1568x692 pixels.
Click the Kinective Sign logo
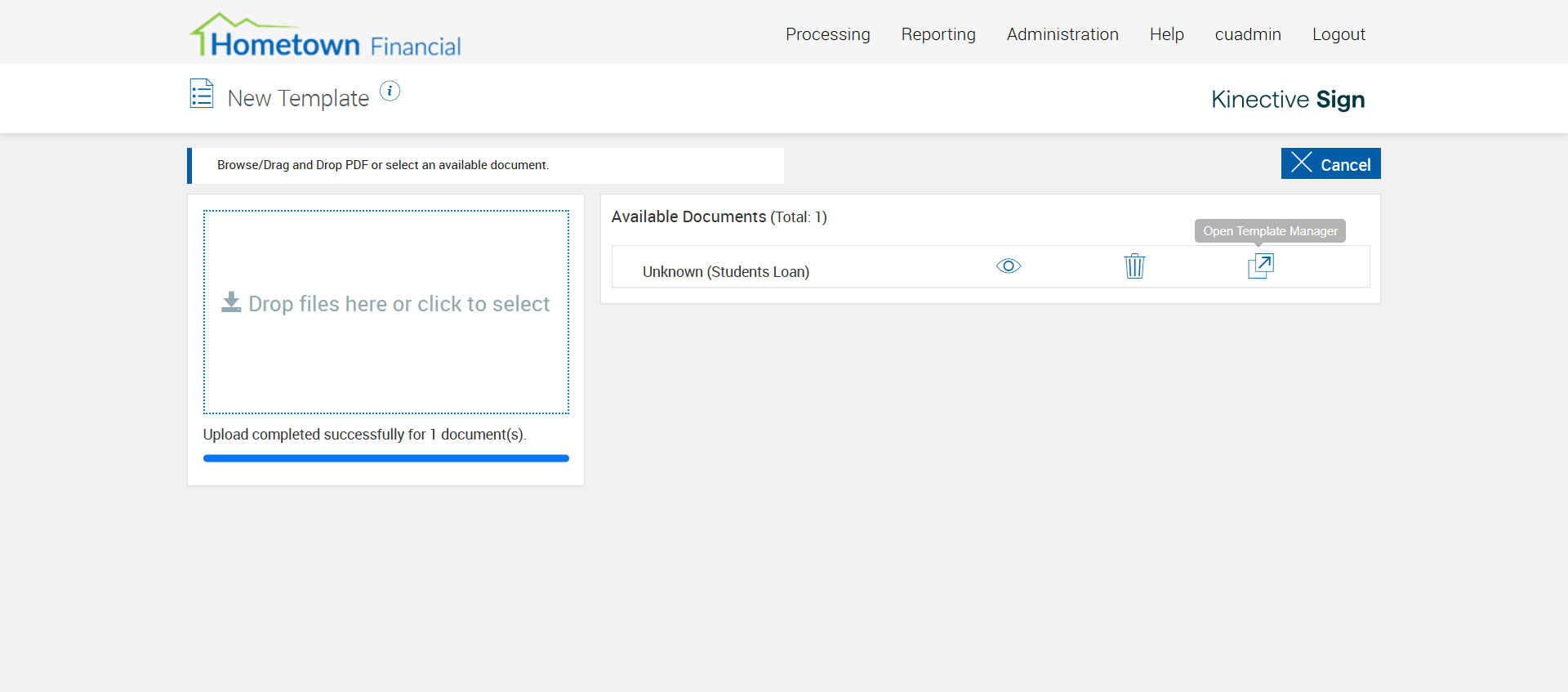tap(1288, 100)
